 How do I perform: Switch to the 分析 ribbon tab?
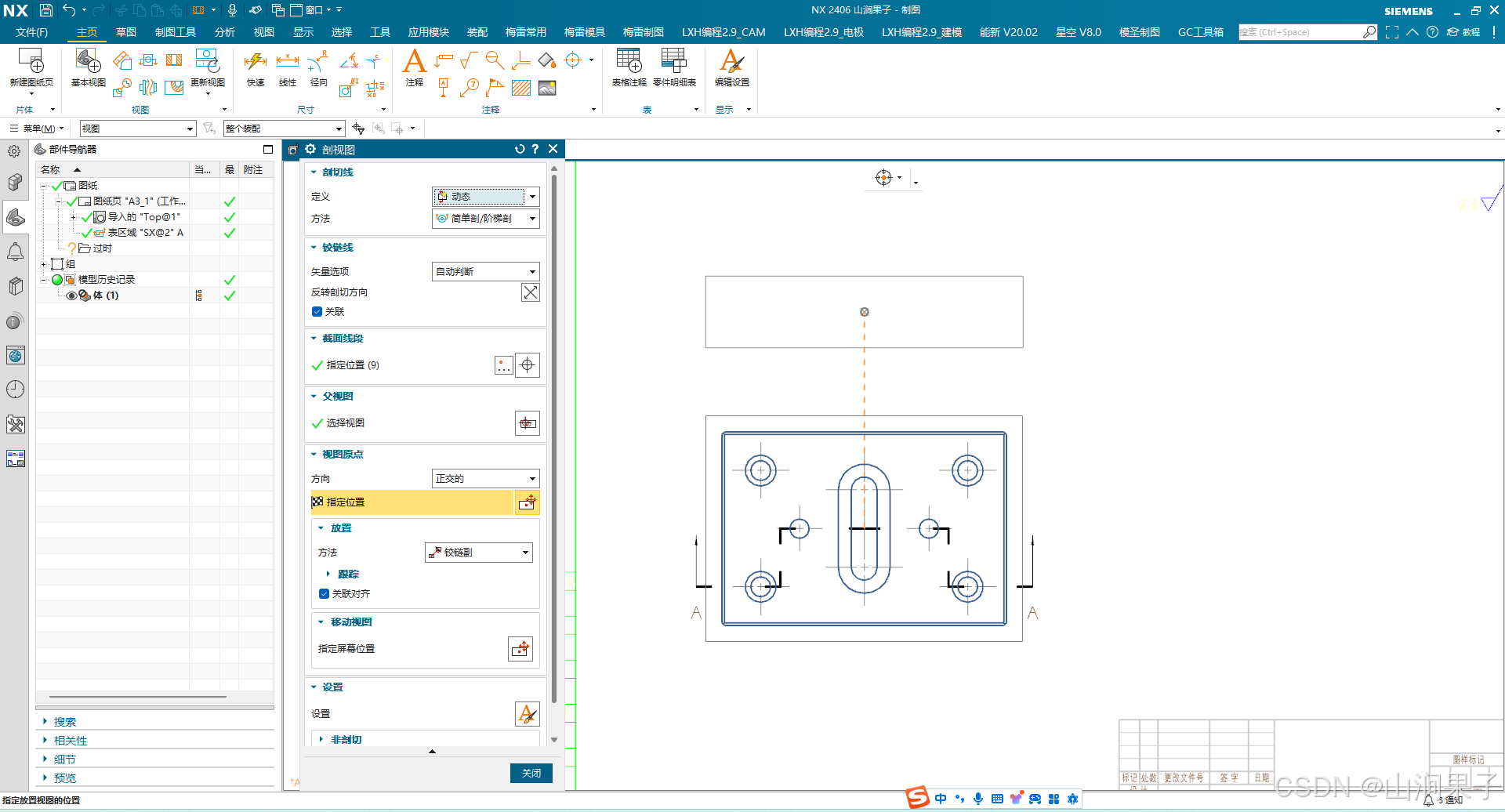point(225,32)
